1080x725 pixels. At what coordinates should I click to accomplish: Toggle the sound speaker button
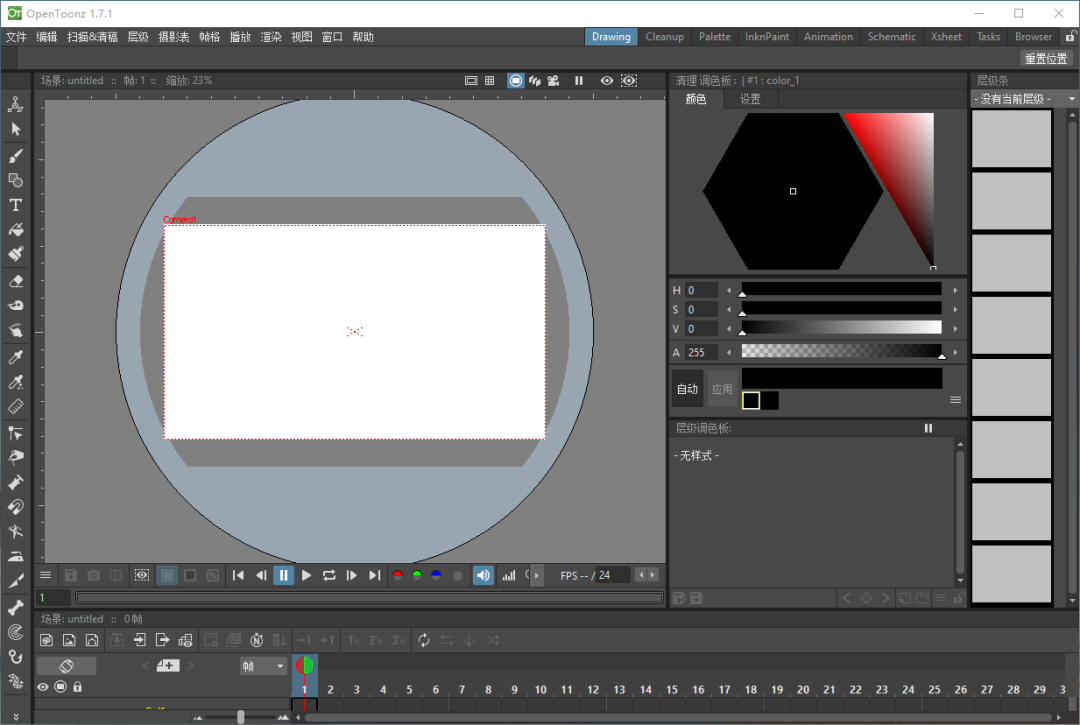point(484,576)
